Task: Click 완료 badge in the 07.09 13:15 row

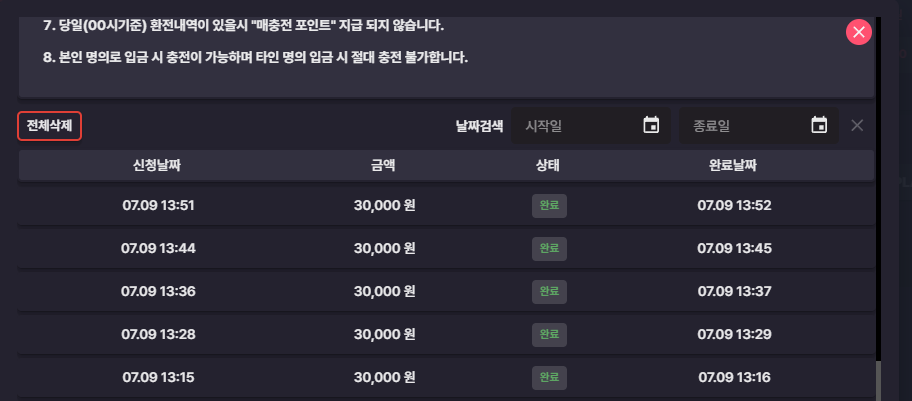Action: [549, 378]
